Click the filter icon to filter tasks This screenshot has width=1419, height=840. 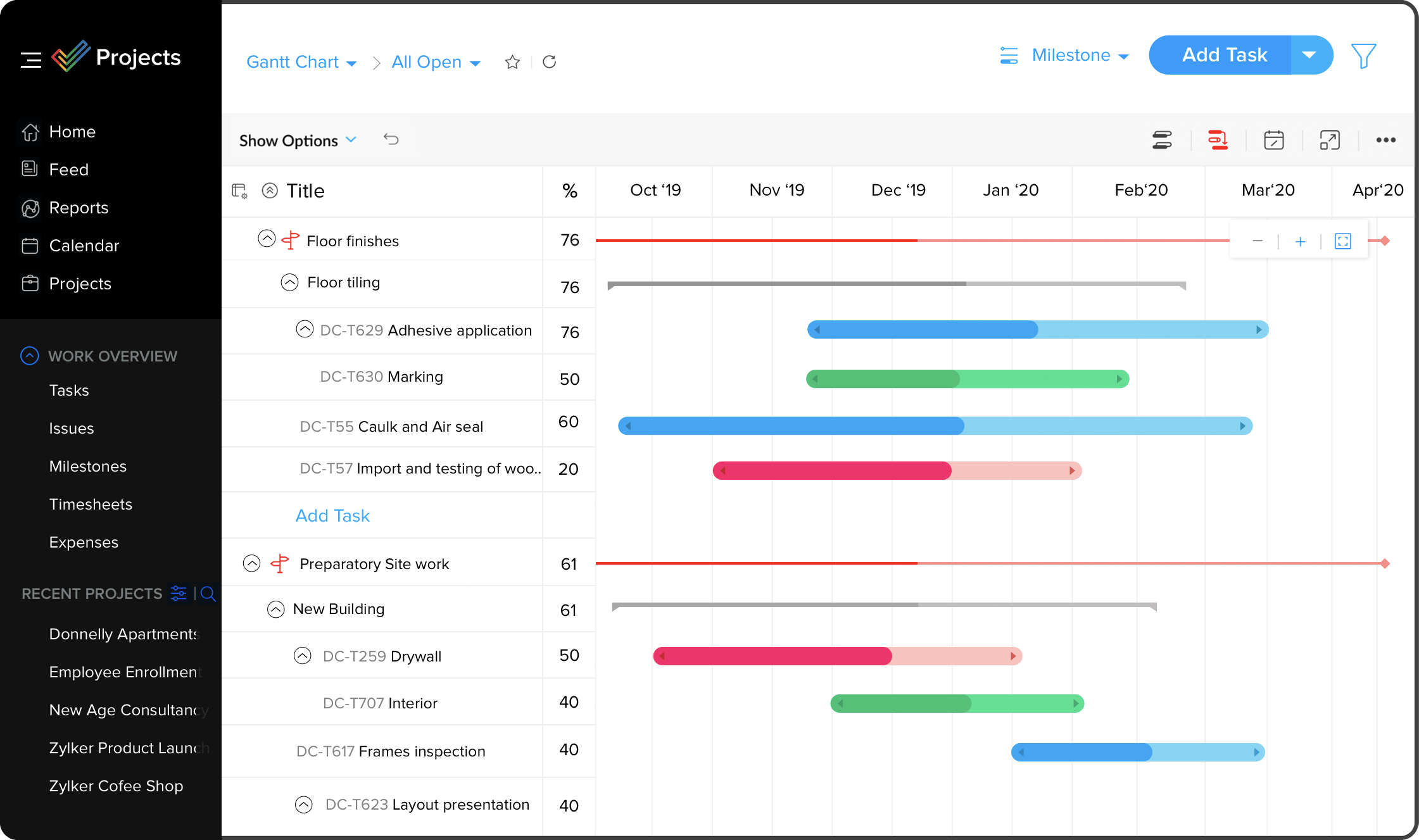point(1363,56)
